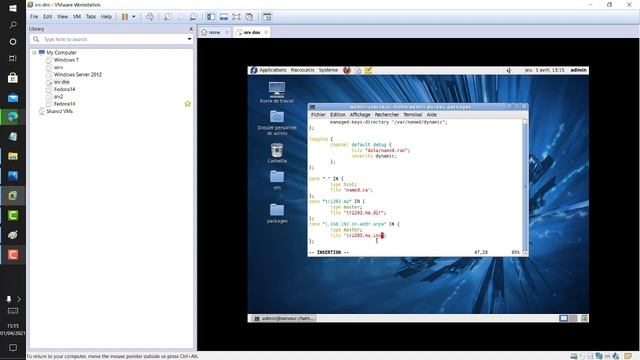
Task: Open File Explorer in the taskbar
Action: 13,156
